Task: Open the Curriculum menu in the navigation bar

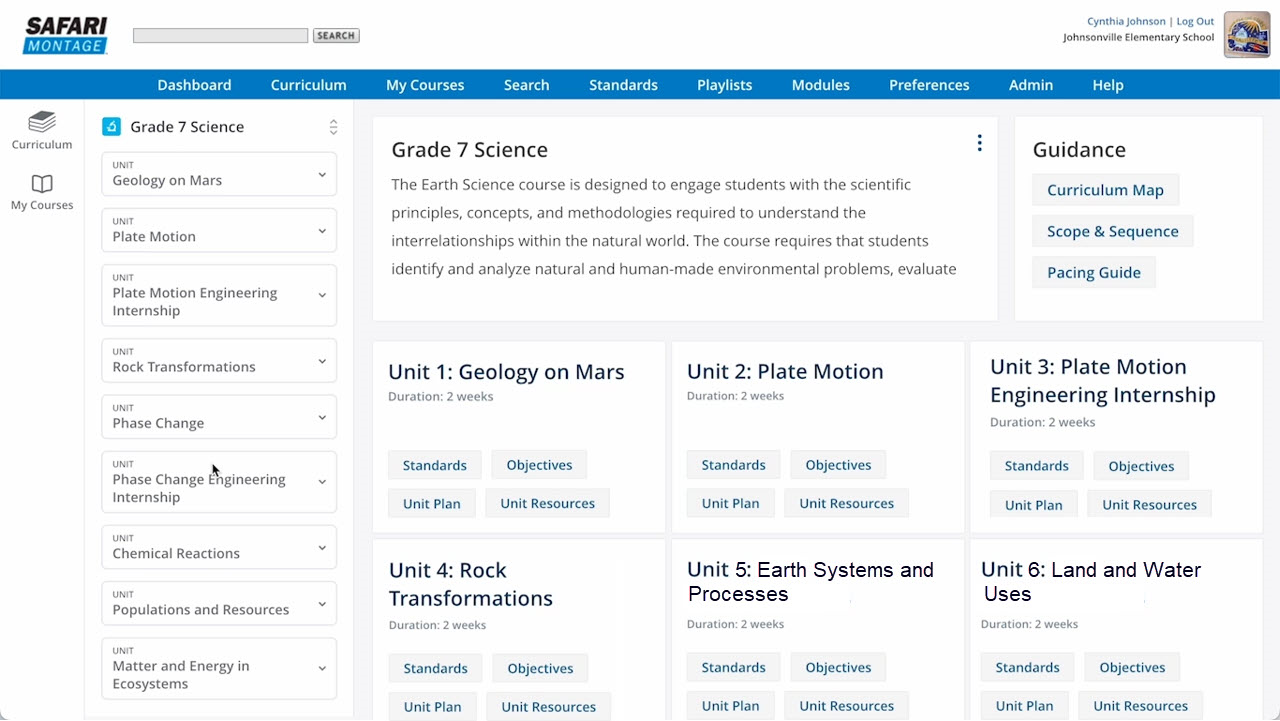Action: (x=308, y=85)
